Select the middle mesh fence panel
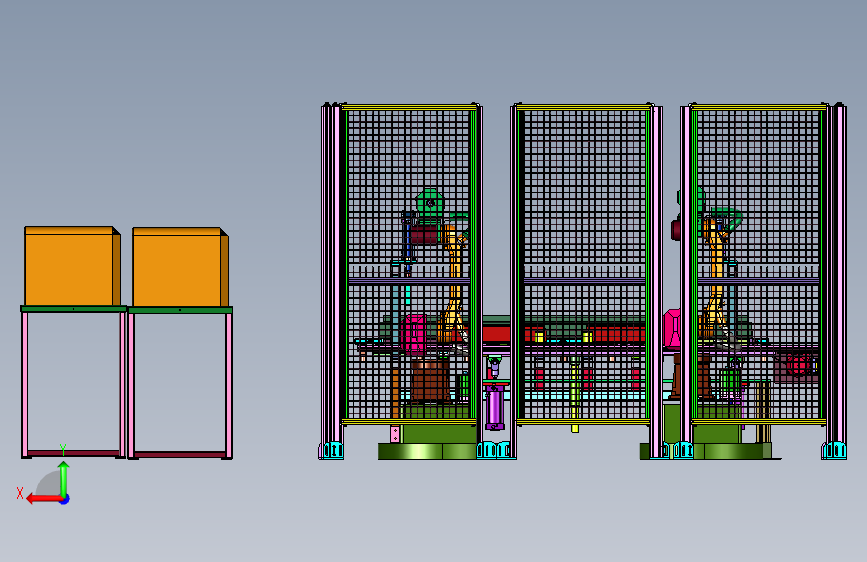This screenshot has width=867, height=562. click(x=584, y=264)
